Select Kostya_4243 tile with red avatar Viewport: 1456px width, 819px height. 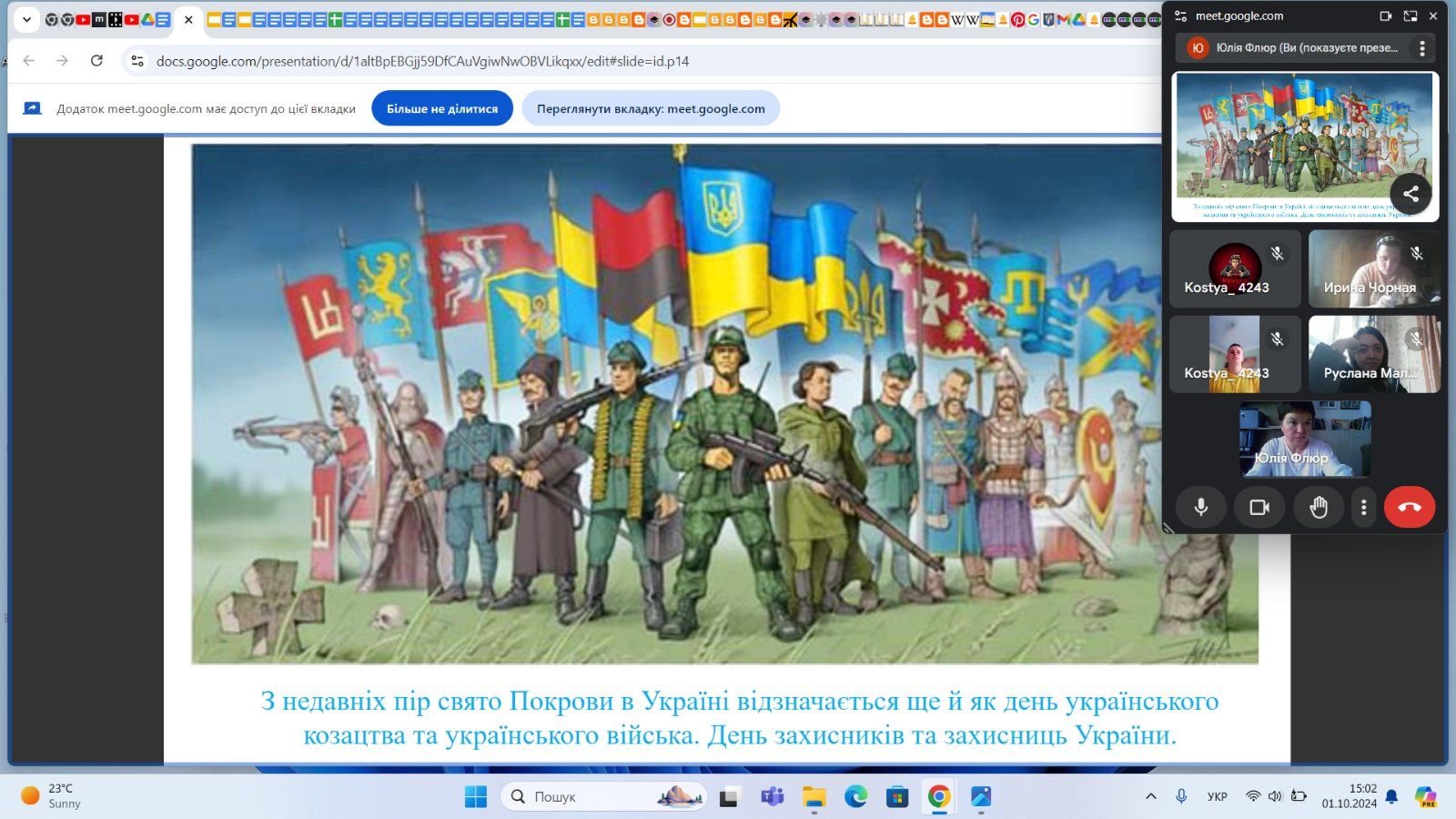(1235, 268)
